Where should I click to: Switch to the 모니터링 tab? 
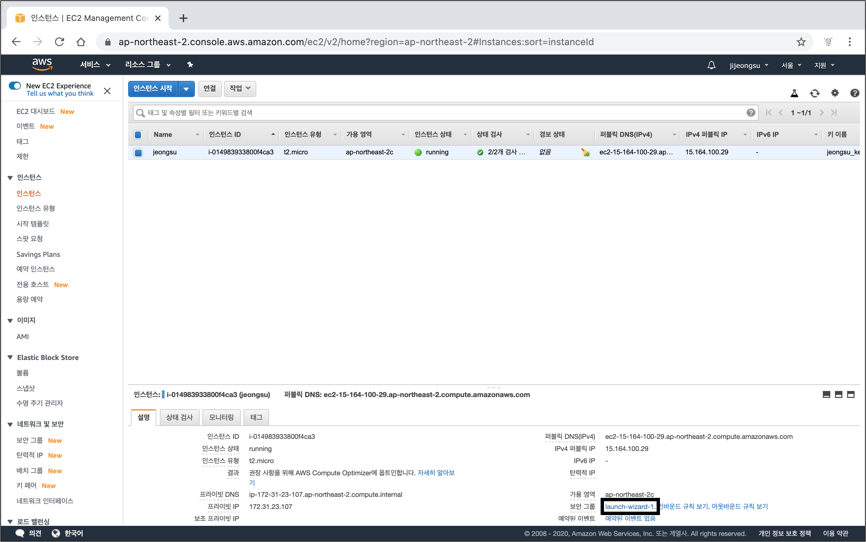point(221,418)
